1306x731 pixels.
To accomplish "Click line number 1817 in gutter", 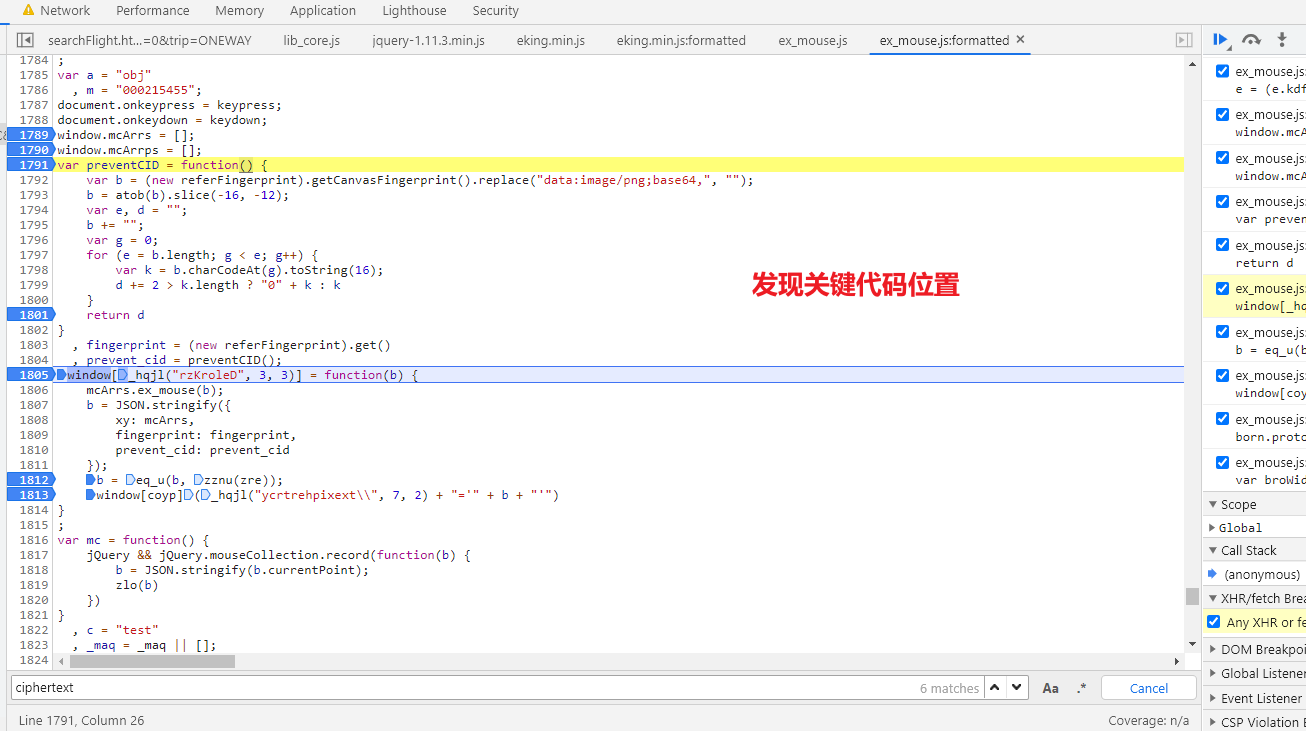I will [x=33, y=555].
